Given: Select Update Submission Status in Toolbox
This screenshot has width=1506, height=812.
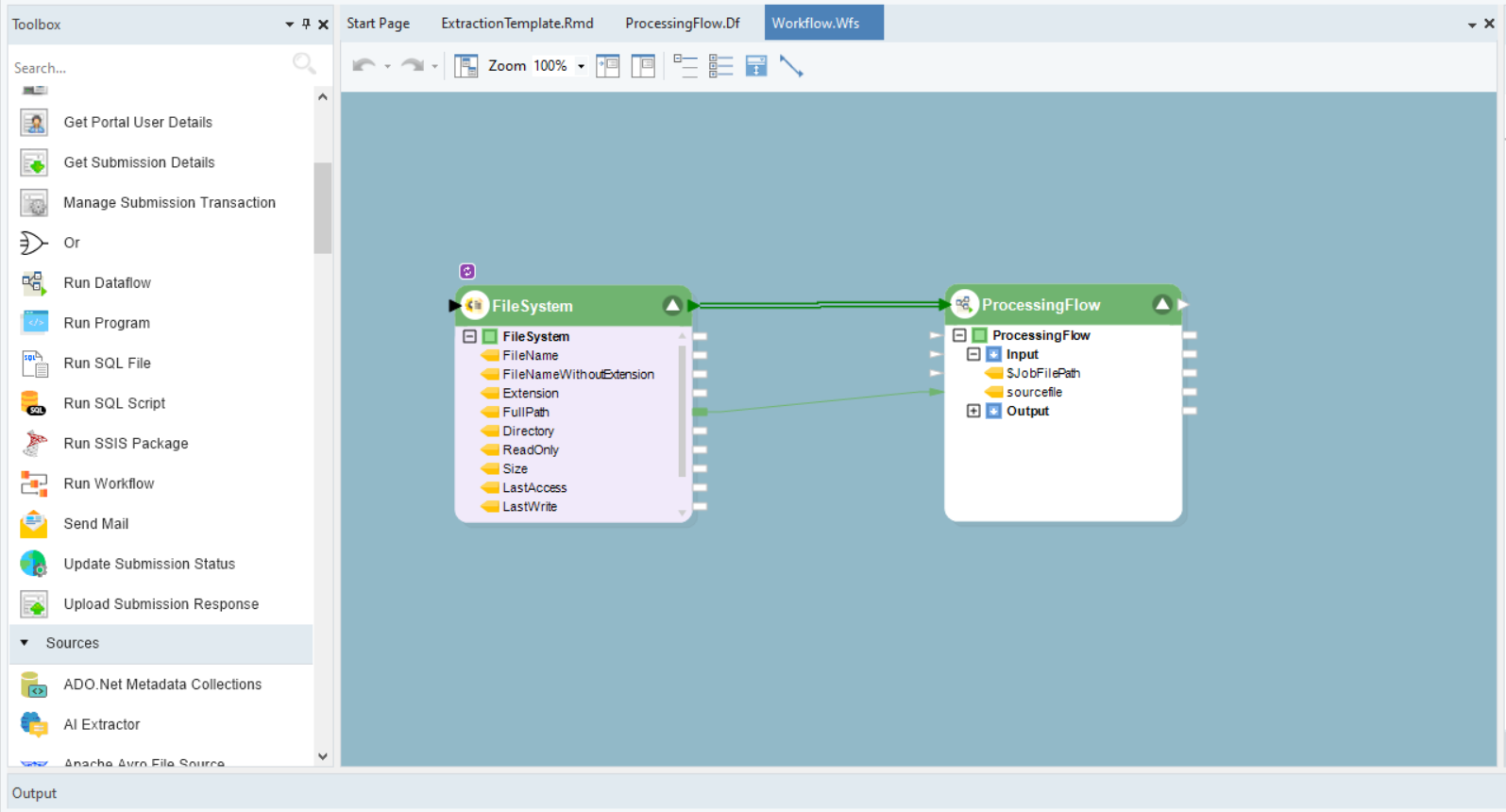Looking at the screenshot, I should coord(149,564).
